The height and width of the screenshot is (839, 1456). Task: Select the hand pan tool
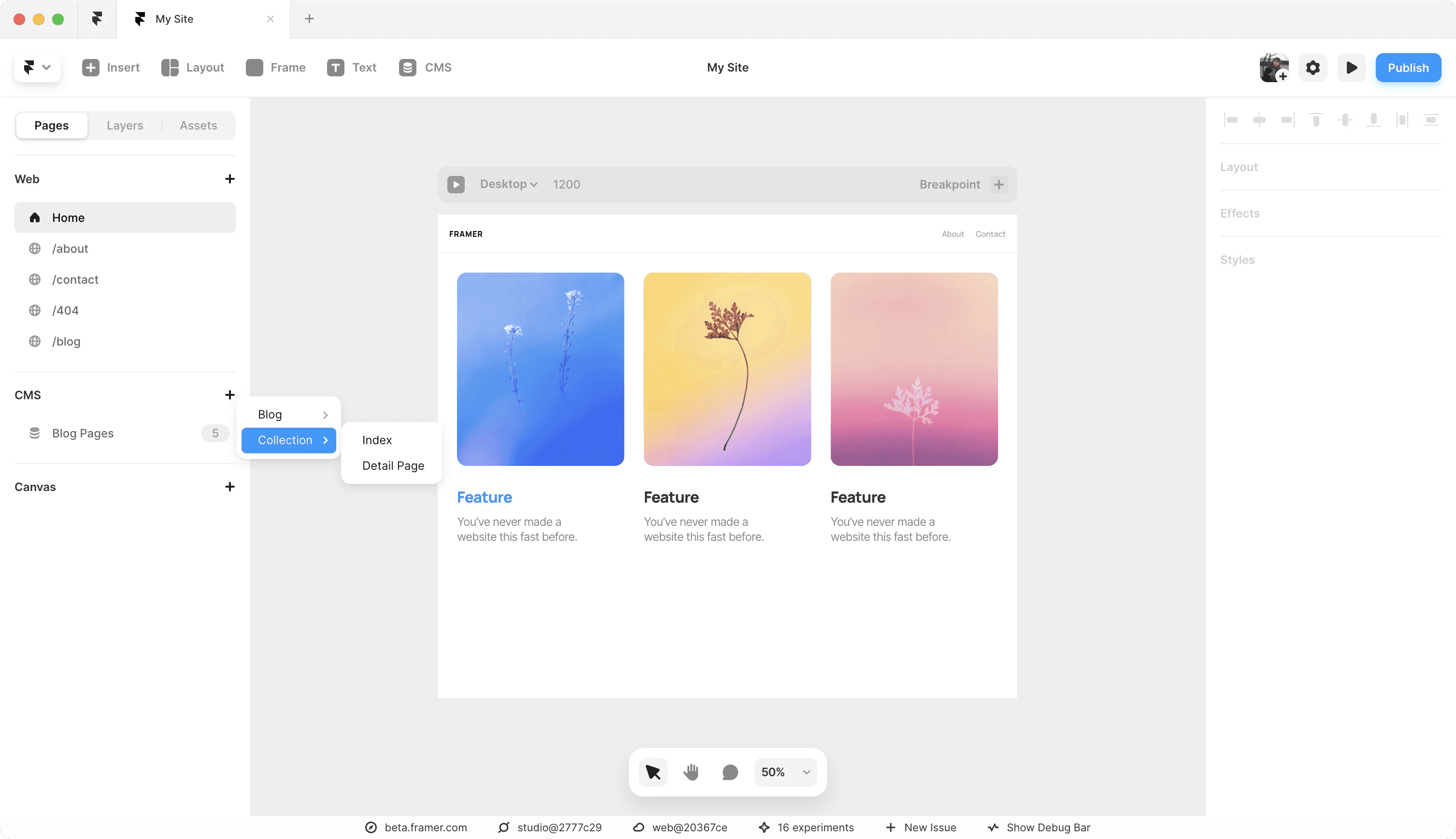(691, 772)
